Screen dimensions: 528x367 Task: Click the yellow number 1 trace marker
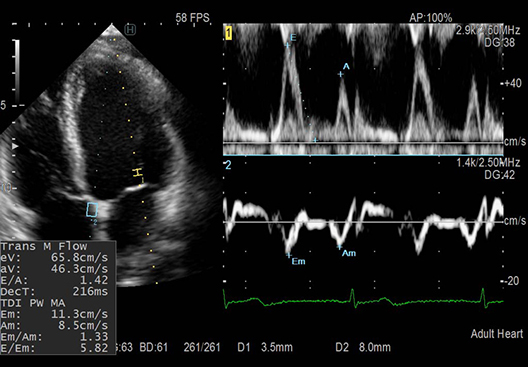229,34
